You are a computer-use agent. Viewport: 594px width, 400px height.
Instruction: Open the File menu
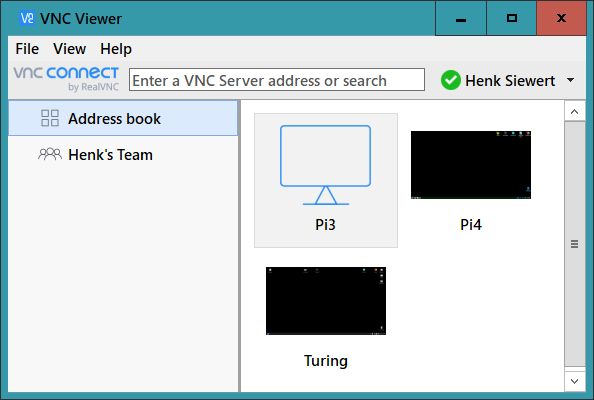click(x=27, y=49)
